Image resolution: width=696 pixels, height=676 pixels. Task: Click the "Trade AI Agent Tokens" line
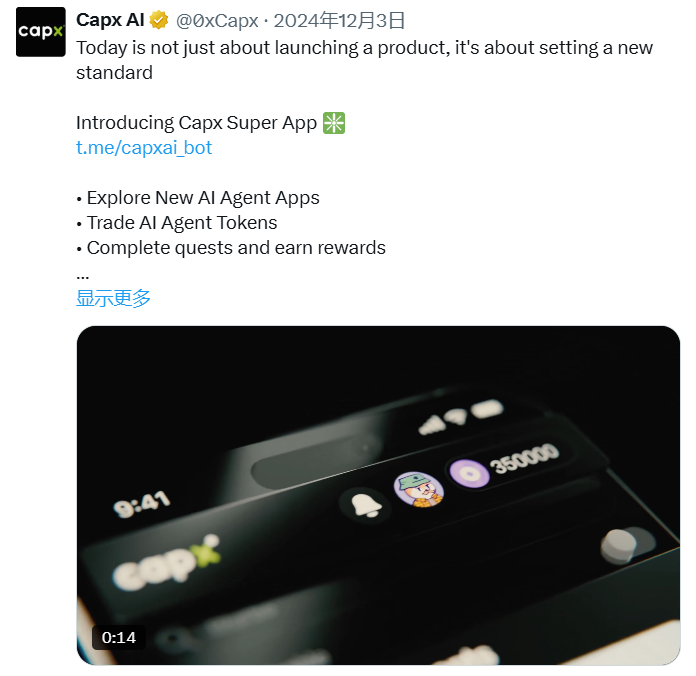tap(181, 222)
